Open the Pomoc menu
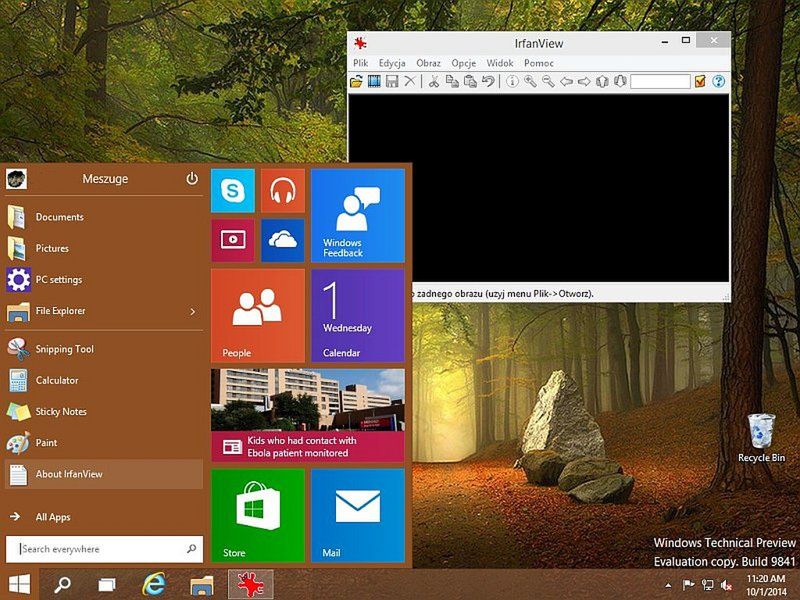This screenshot has height=600, width=800. pos(538,63)
